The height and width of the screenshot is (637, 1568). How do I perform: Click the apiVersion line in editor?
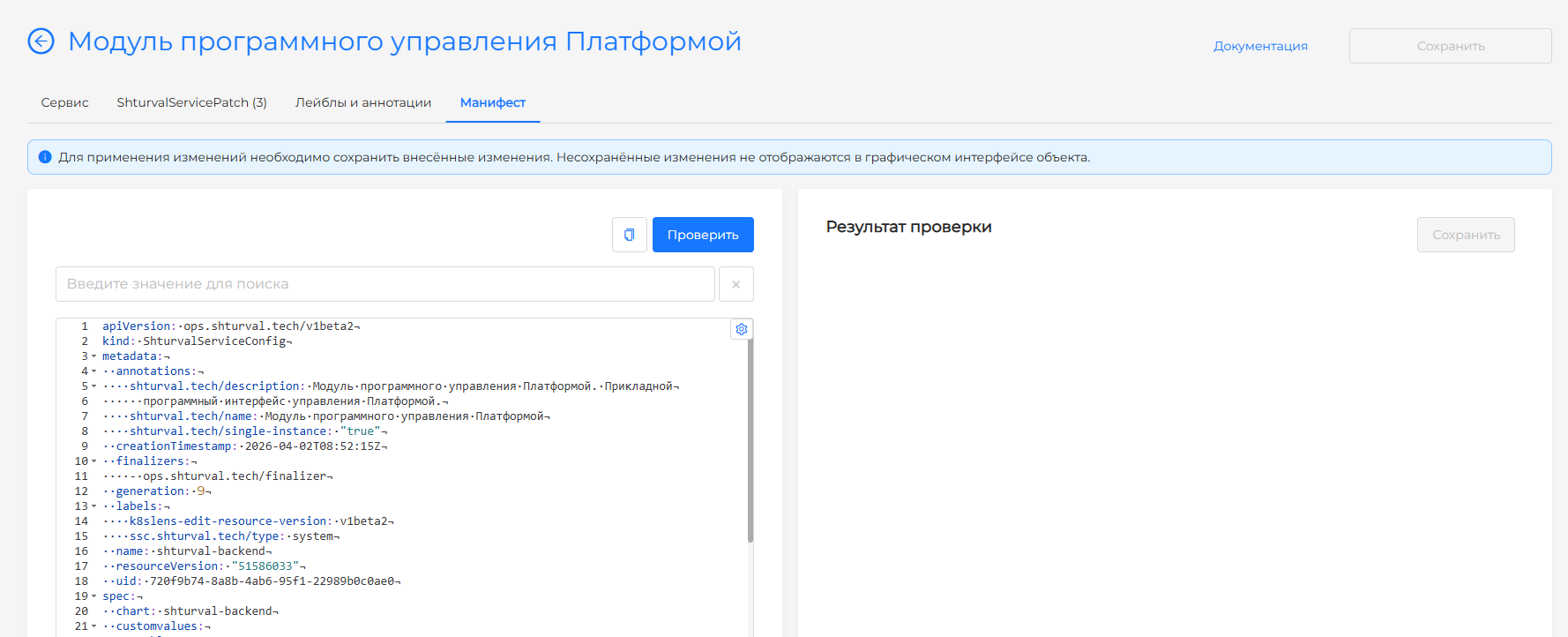click(x=231, y=326)
